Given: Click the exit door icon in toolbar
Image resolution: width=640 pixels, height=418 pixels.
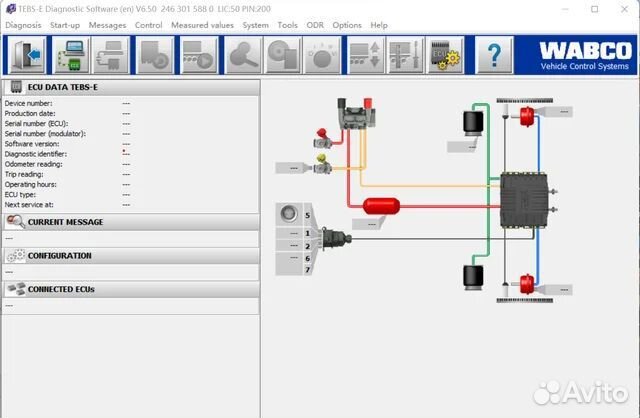Looking at the screenshot, I should (x=28, y=56).
